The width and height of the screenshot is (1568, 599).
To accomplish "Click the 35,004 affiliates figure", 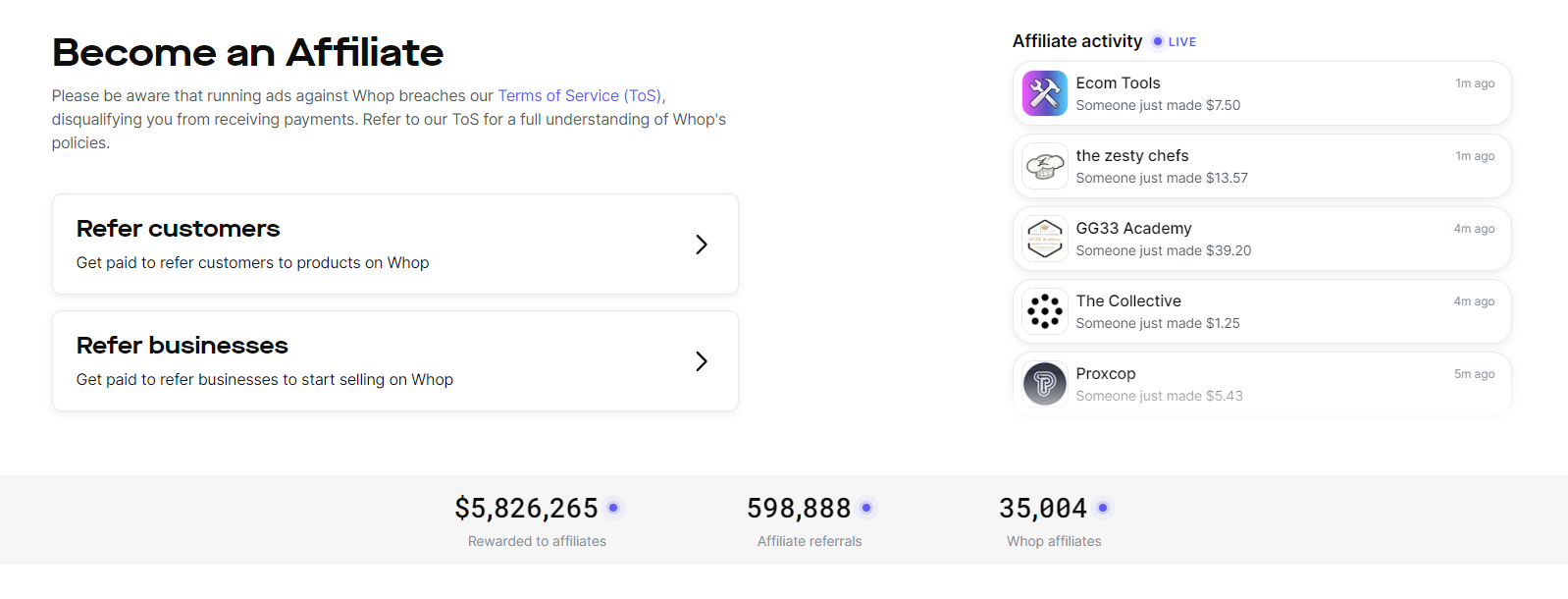I will click(1043, 508).
